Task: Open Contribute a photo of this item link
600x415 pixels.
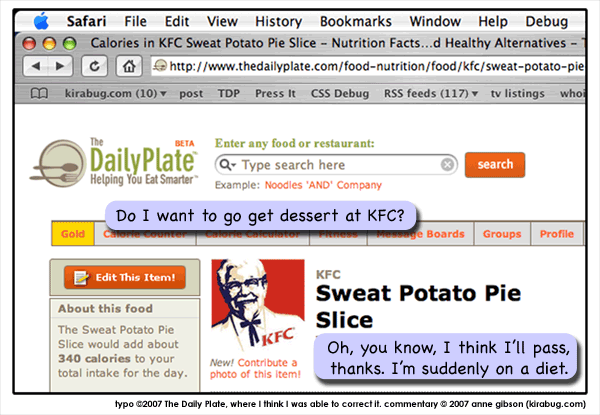Action: [255, 368]
